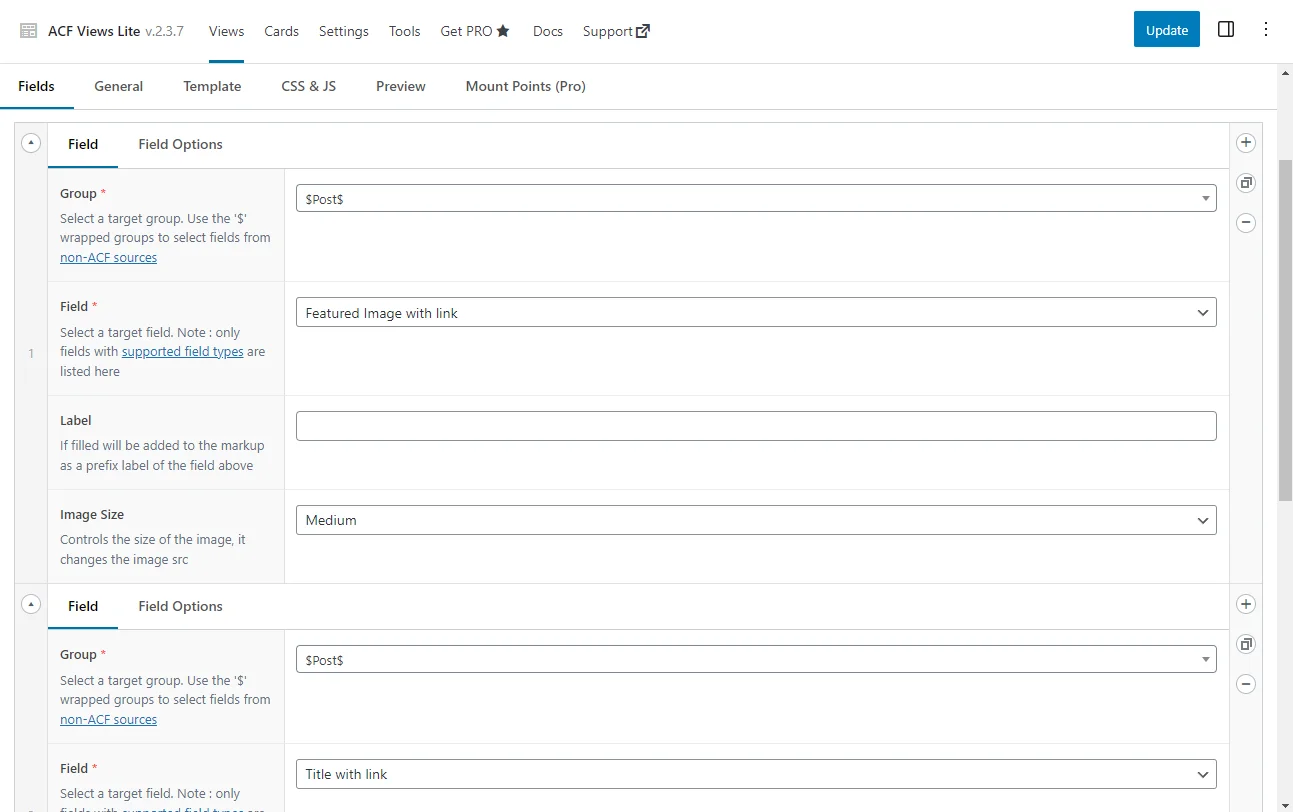Follow the first row's non-ACF sources link
This screenshot has width=1293, height=812.
[x=108, y=257]
